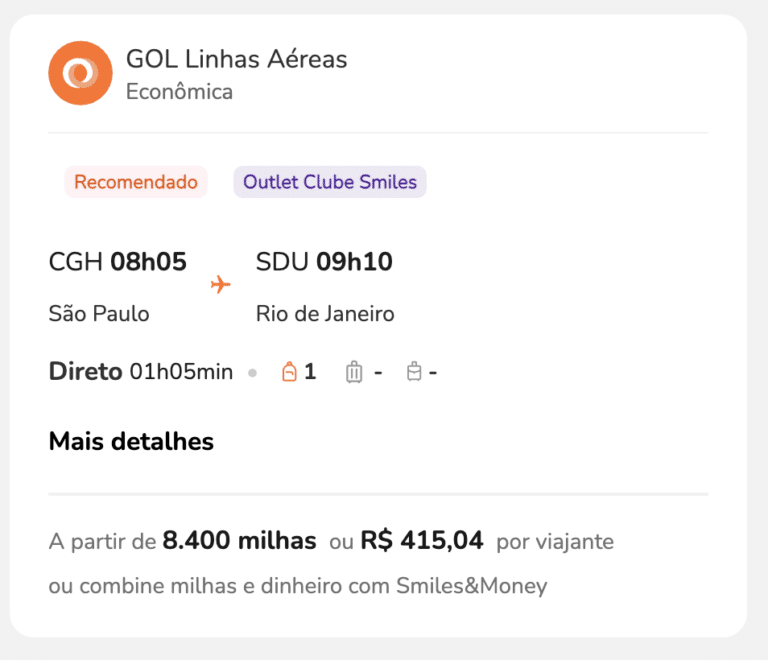The height and width of the screenshot is (660, 768).
Task: Choose the R$ 415,04 cash price
Action: [x=422, y=541]
